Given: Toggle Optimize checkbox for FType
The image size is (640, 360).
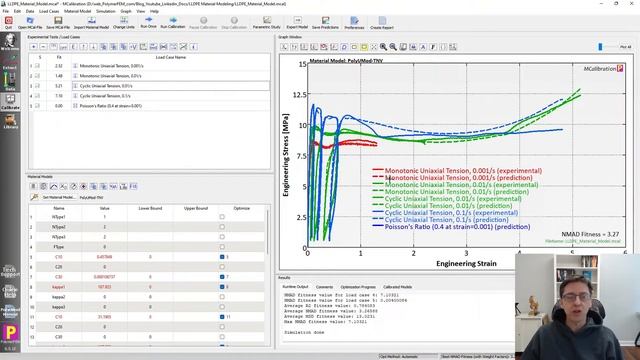Looking at the screenshot, I should (222, 247).
